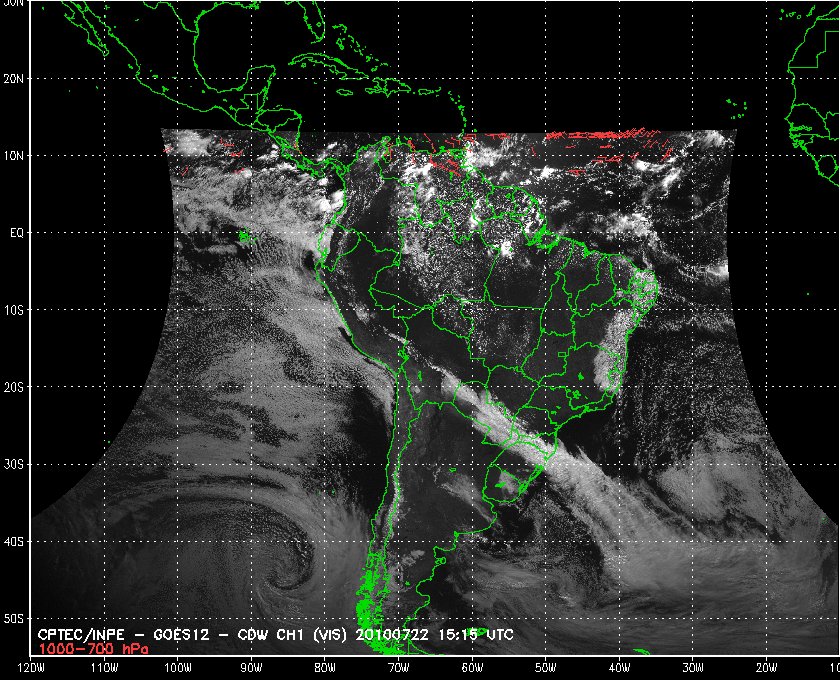
Task: Select the GOES12 satellite name text
Action: click(181, 635)
